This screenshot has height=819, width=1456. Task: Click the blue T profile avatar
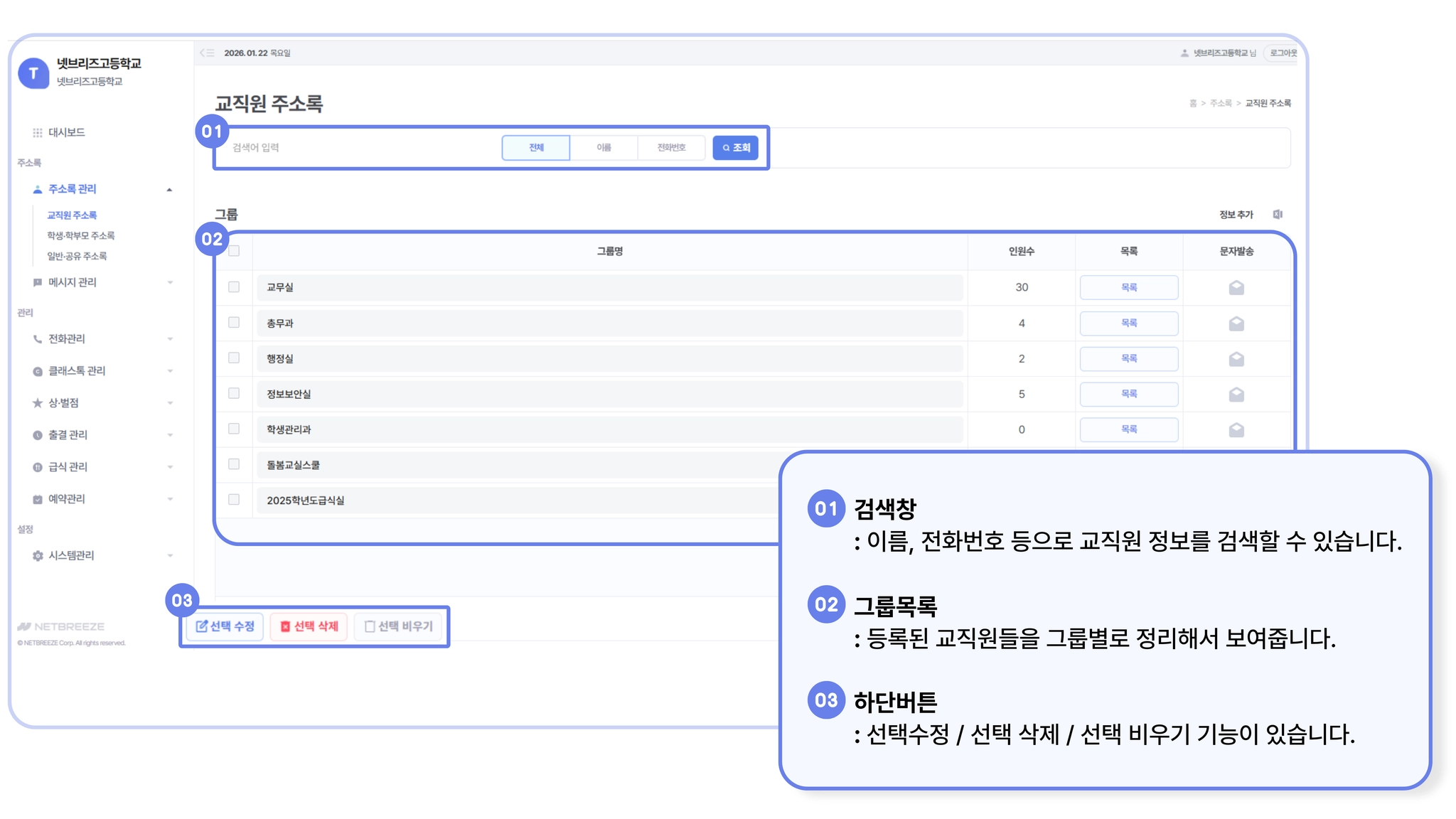33,73
